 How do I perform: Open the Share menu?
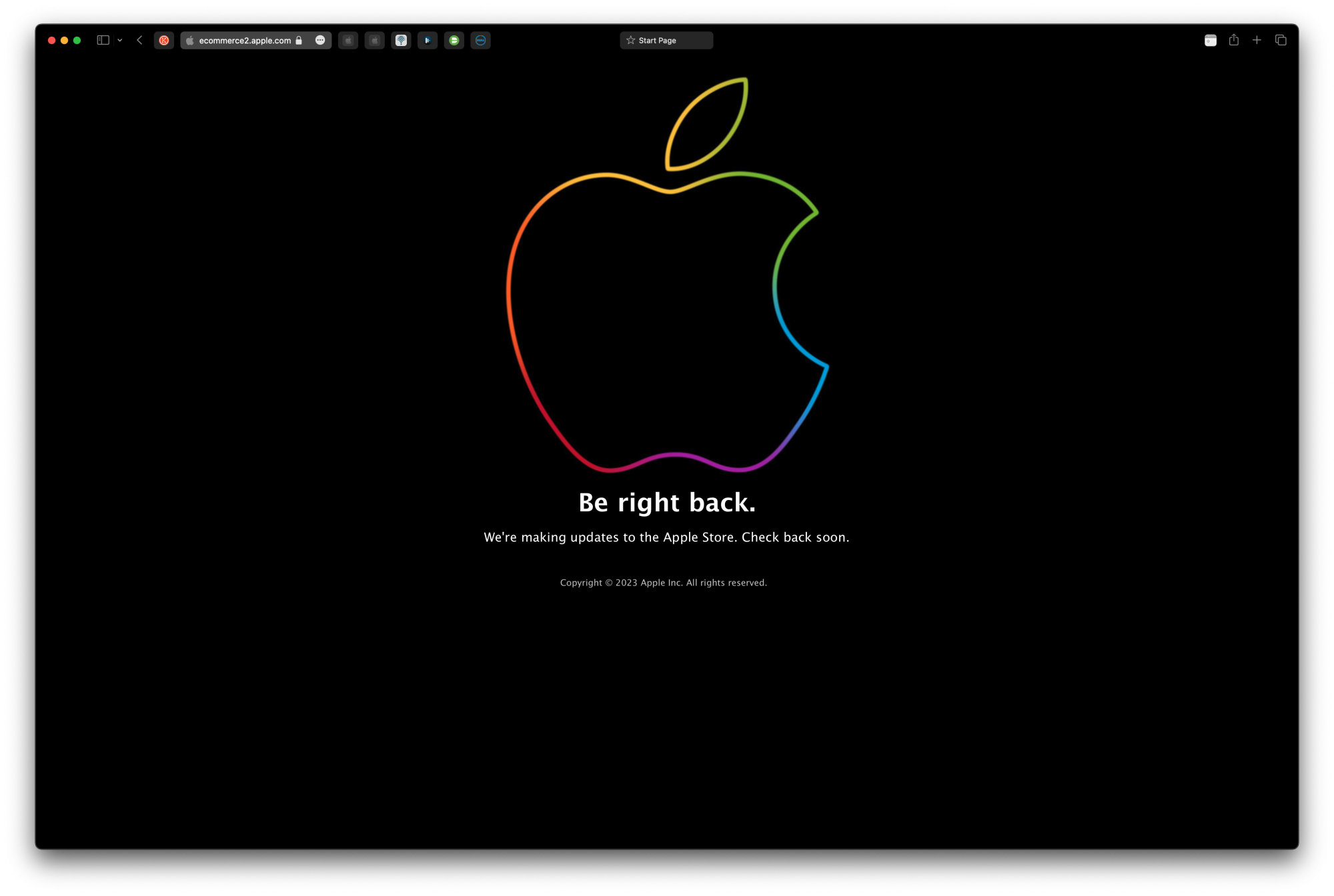point(1234,40)
